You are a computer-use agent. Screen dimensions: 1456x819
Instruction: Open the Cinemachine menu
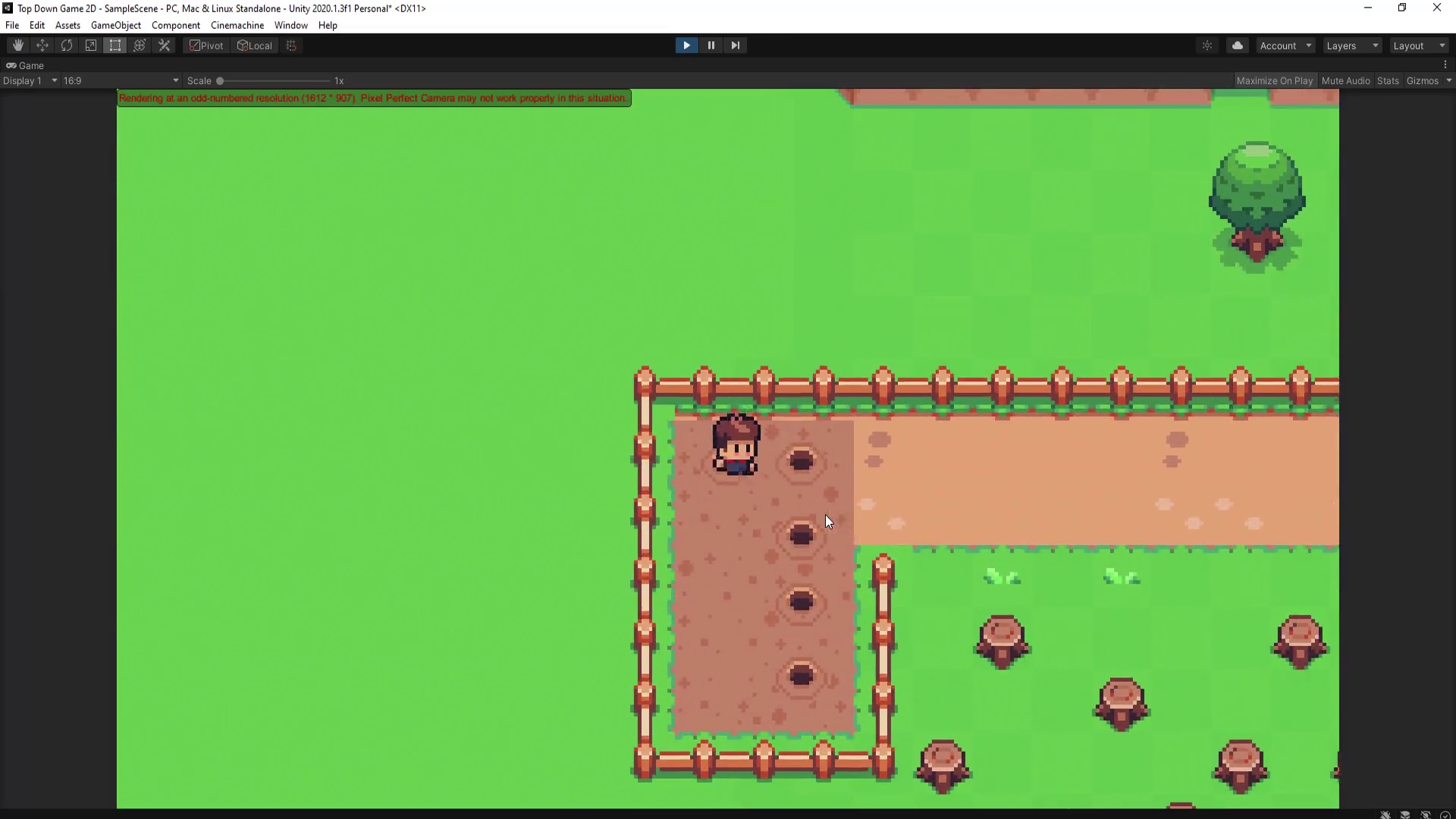(237, 25)
